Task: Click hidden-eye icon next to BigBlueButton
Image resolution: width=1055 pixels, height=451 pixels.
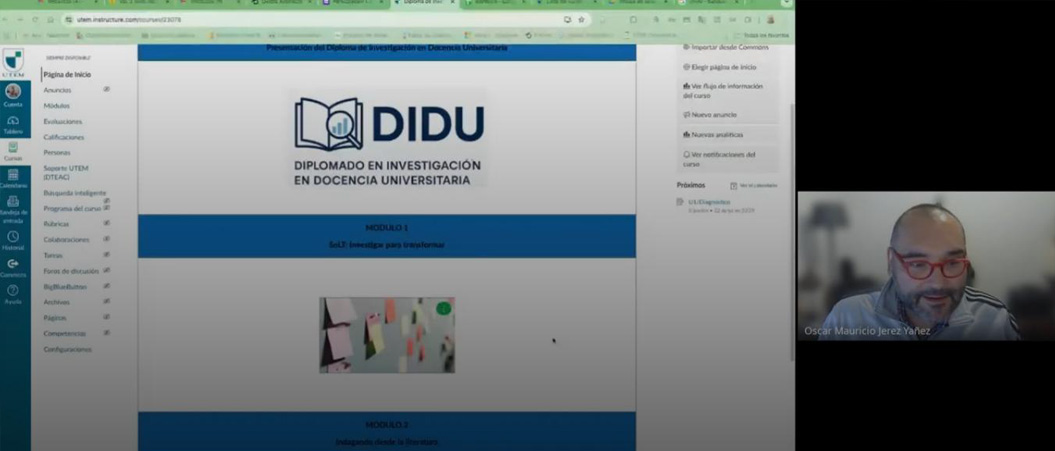Action: pos(106,285)
